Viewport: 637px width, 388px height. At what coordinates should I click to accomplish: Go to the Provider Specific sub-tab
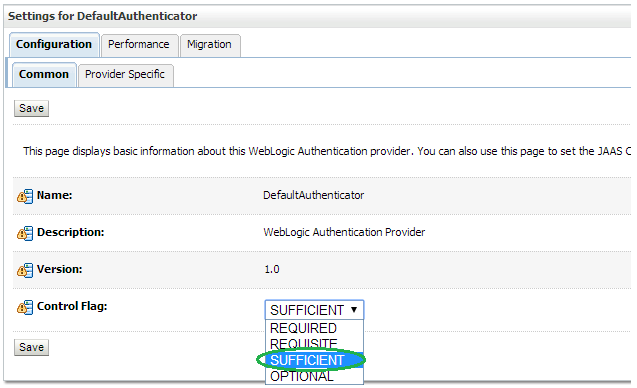[125, 74]
